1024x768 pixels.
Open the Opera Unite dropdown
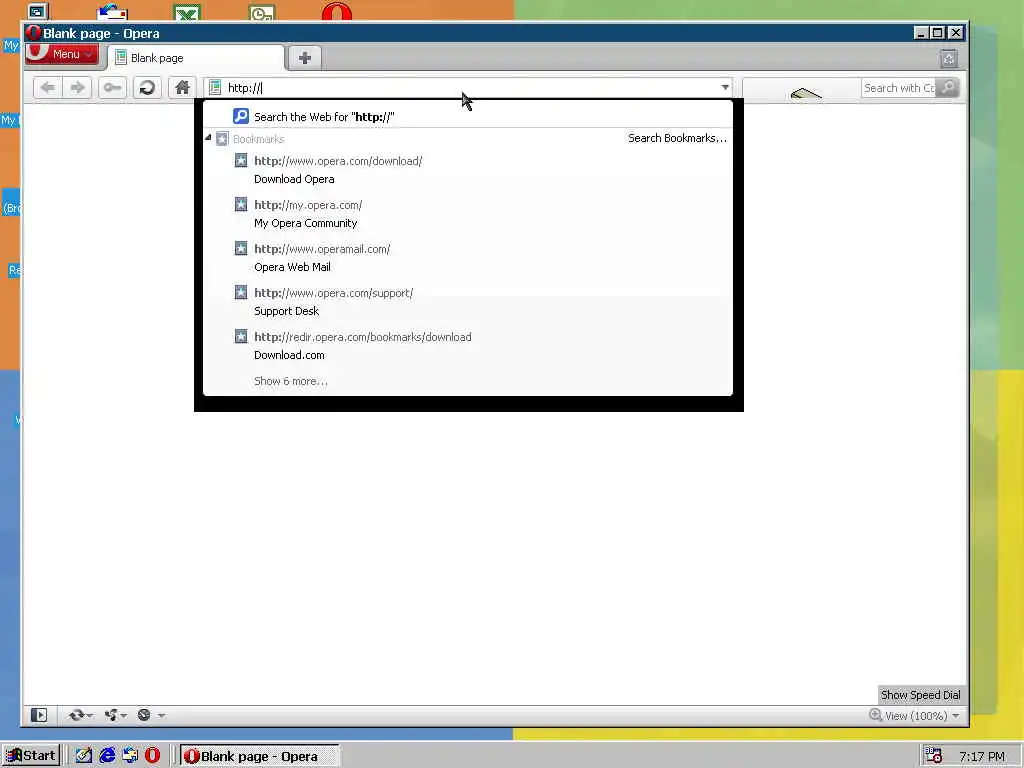pyautogui.click(x=116, y=715)
